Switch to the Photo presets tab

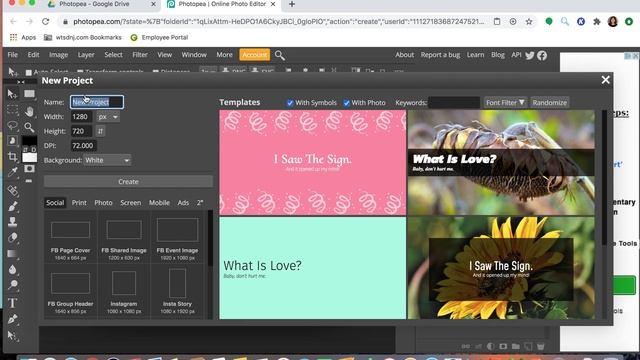[x=103, y=203]
